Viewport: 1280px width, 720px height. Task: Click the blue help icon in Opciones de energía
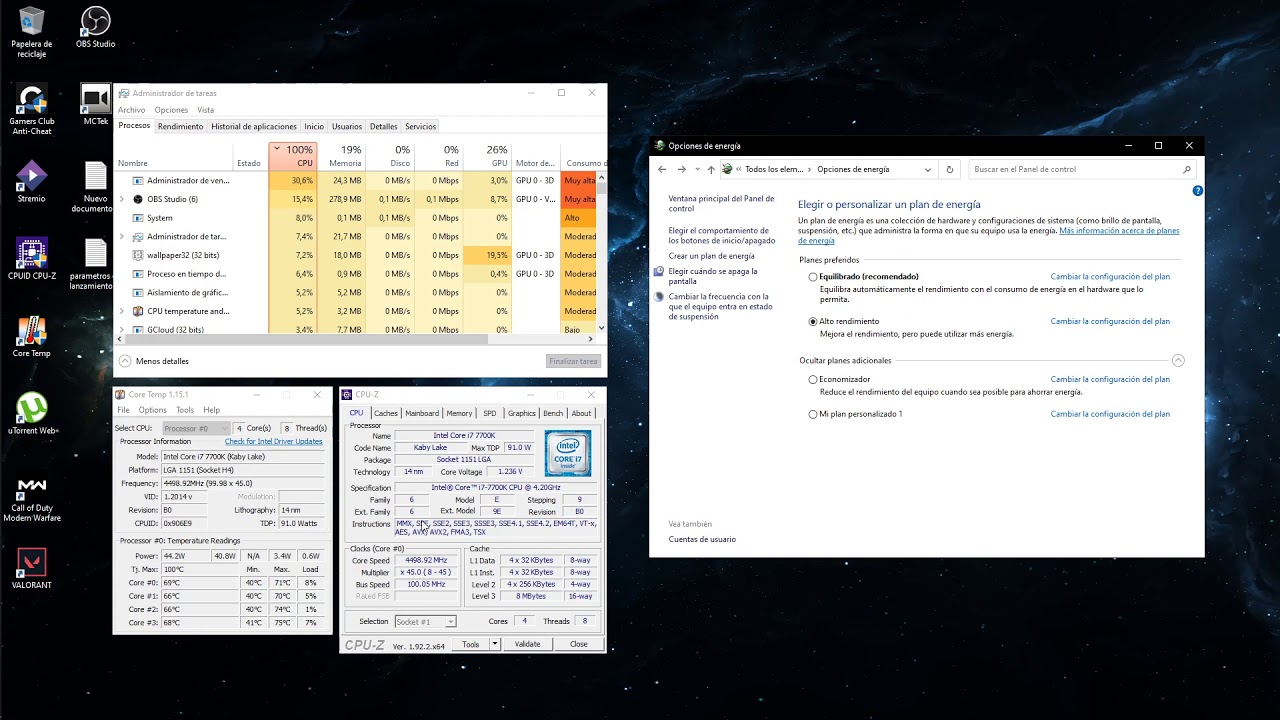tap(1197, 190)
